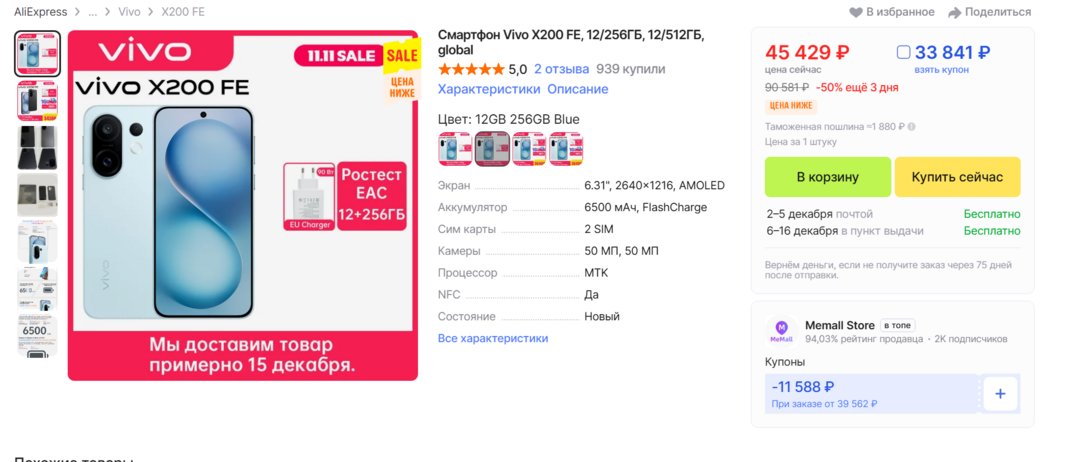Image resolution: width=1090 pixels, height=462 pixels.
Task: Click the share arrow icon
Action: point(955,12)
